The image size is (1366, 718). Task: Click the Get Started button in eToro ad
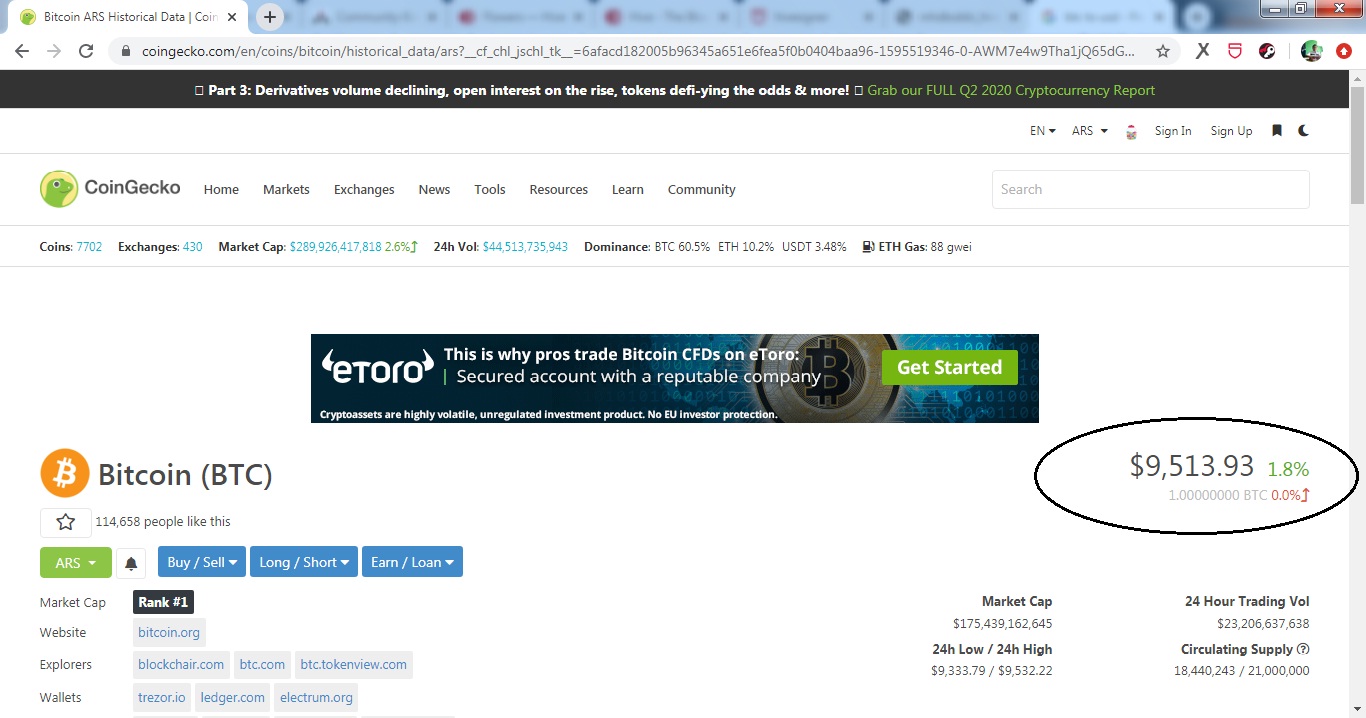click(x=949, y=367)
